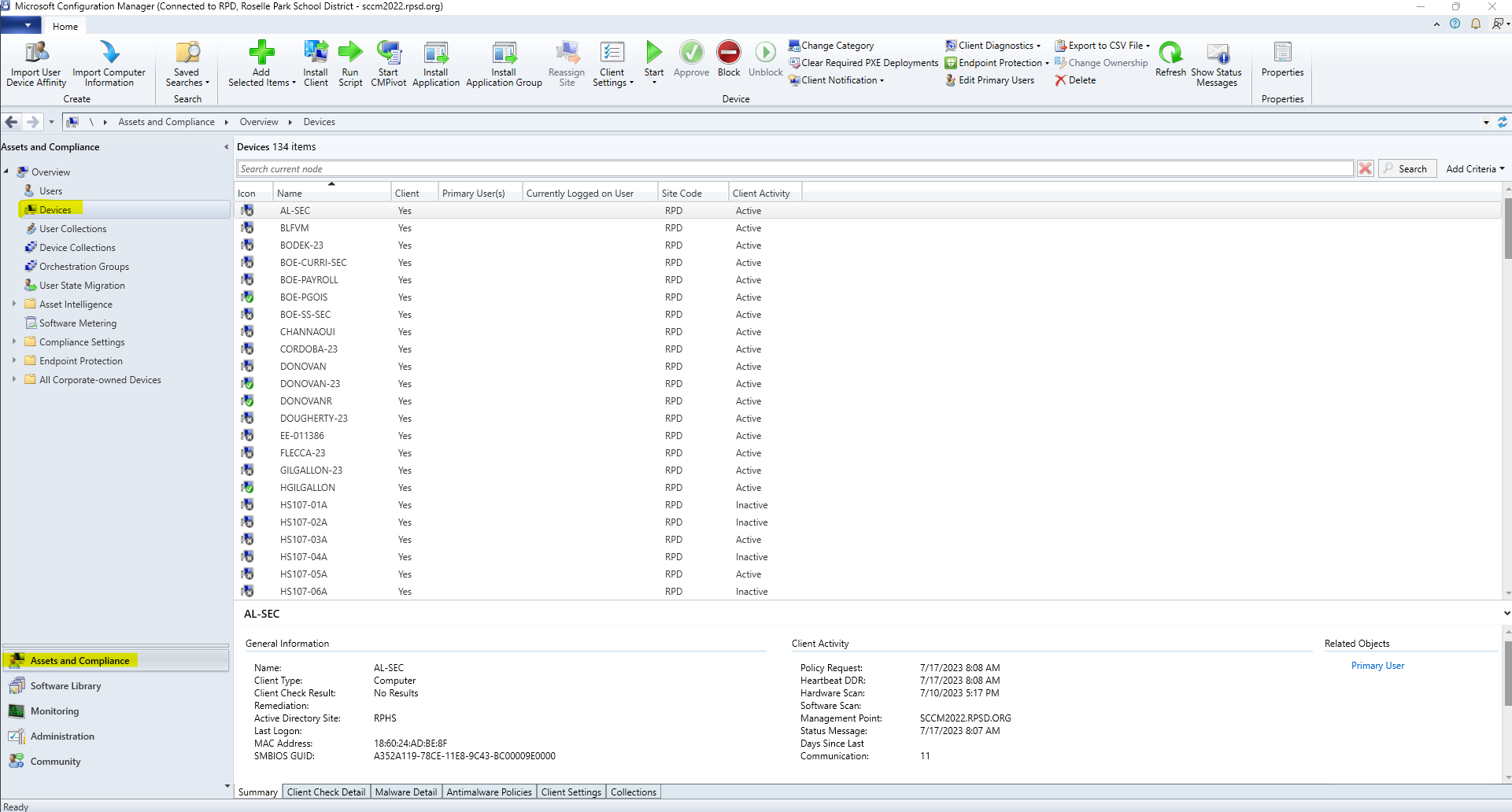Click the help question mark icon
Viewport: 1512px width, 812px height.
(x=1455, y=24)
